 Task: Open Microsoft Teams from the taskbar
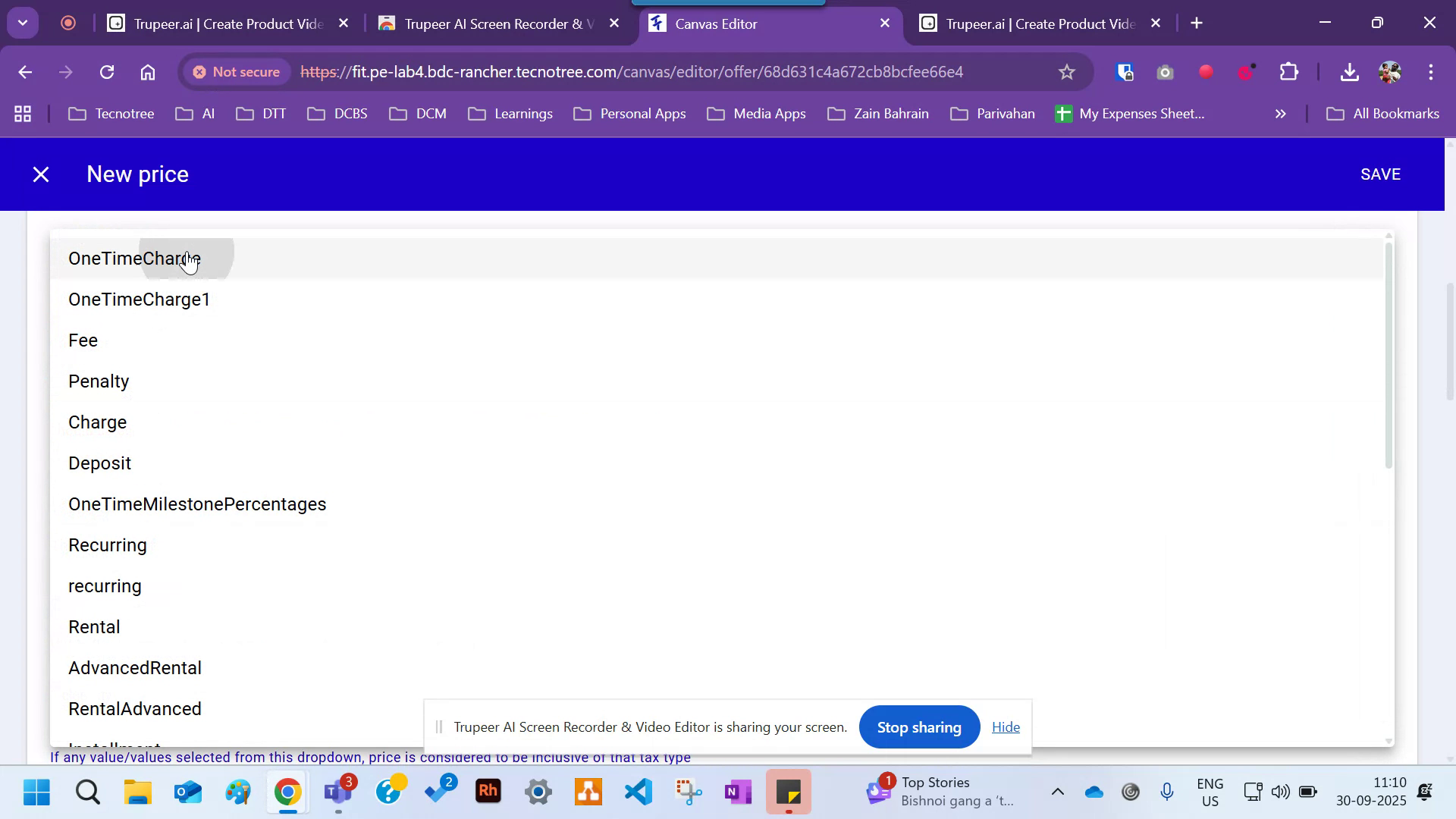pyautogui.click(x=339, y=792)
